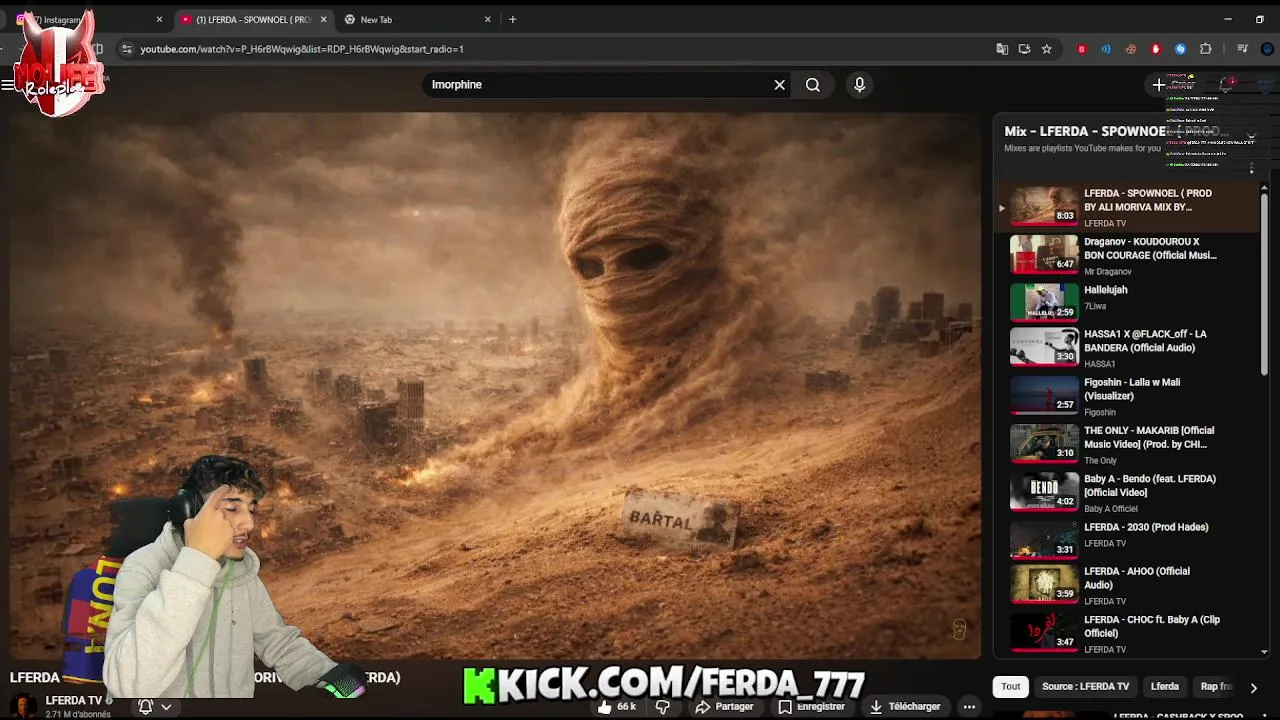The width and height of the screenshot is (1280, 720).
Task: Open the Chrome profile avatar
Action: point(1269,48)
